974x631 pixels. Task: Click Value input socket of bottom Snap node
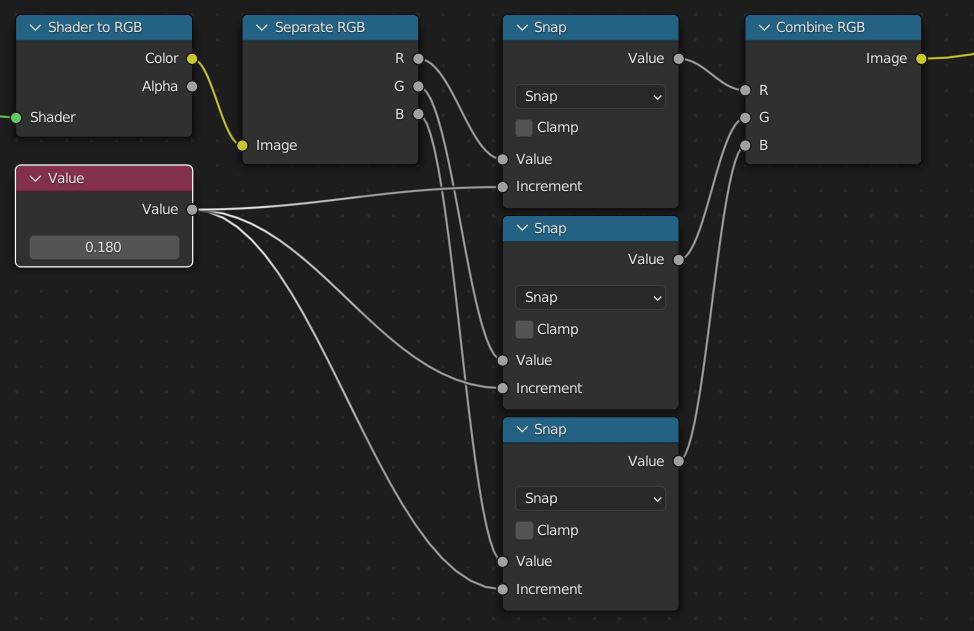click(x=503, y=561)
